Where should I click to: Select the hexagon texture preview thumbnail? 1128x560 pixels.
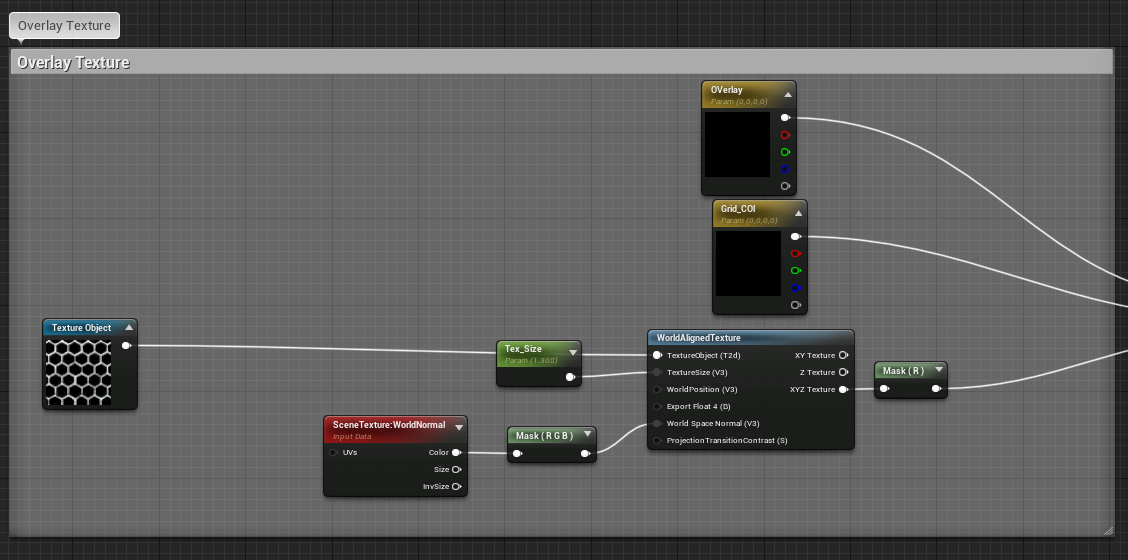78,371
